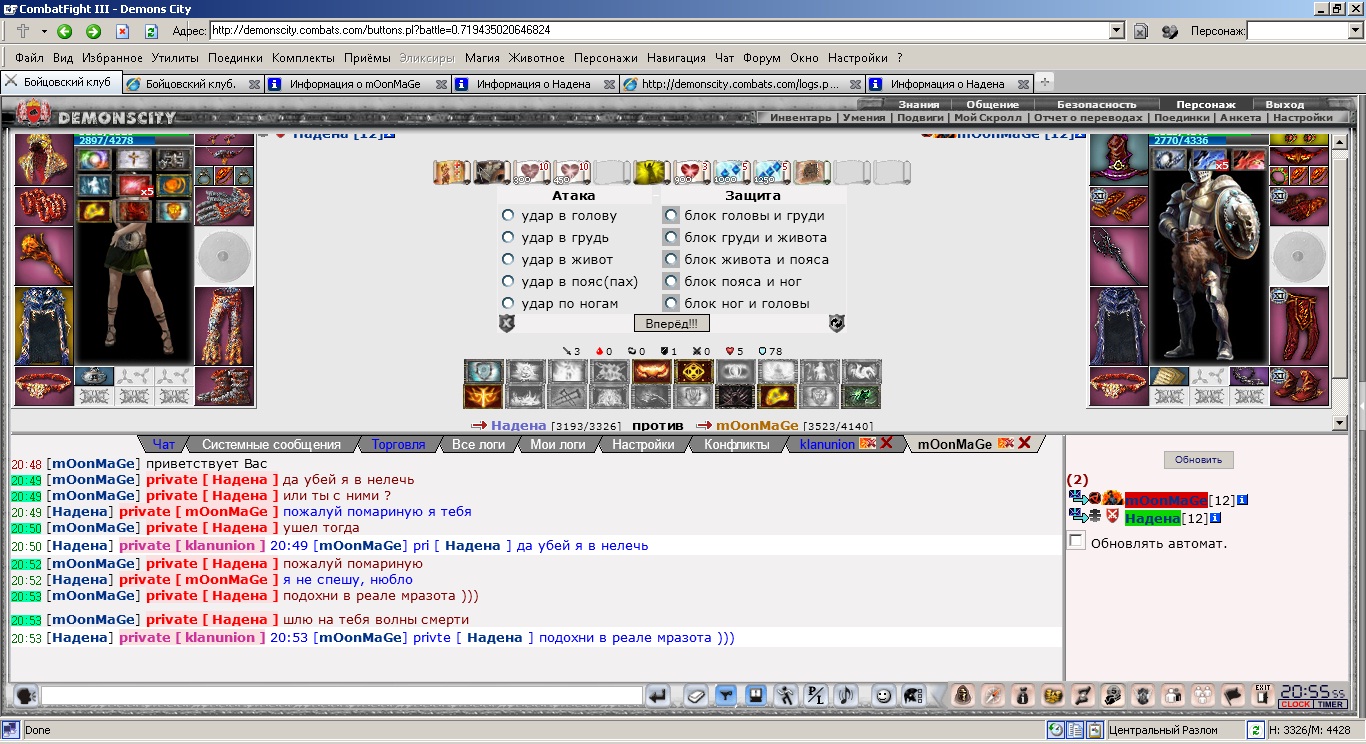
Task: Click the speaker head icon left of chat input
Action: tap(24, 695)
